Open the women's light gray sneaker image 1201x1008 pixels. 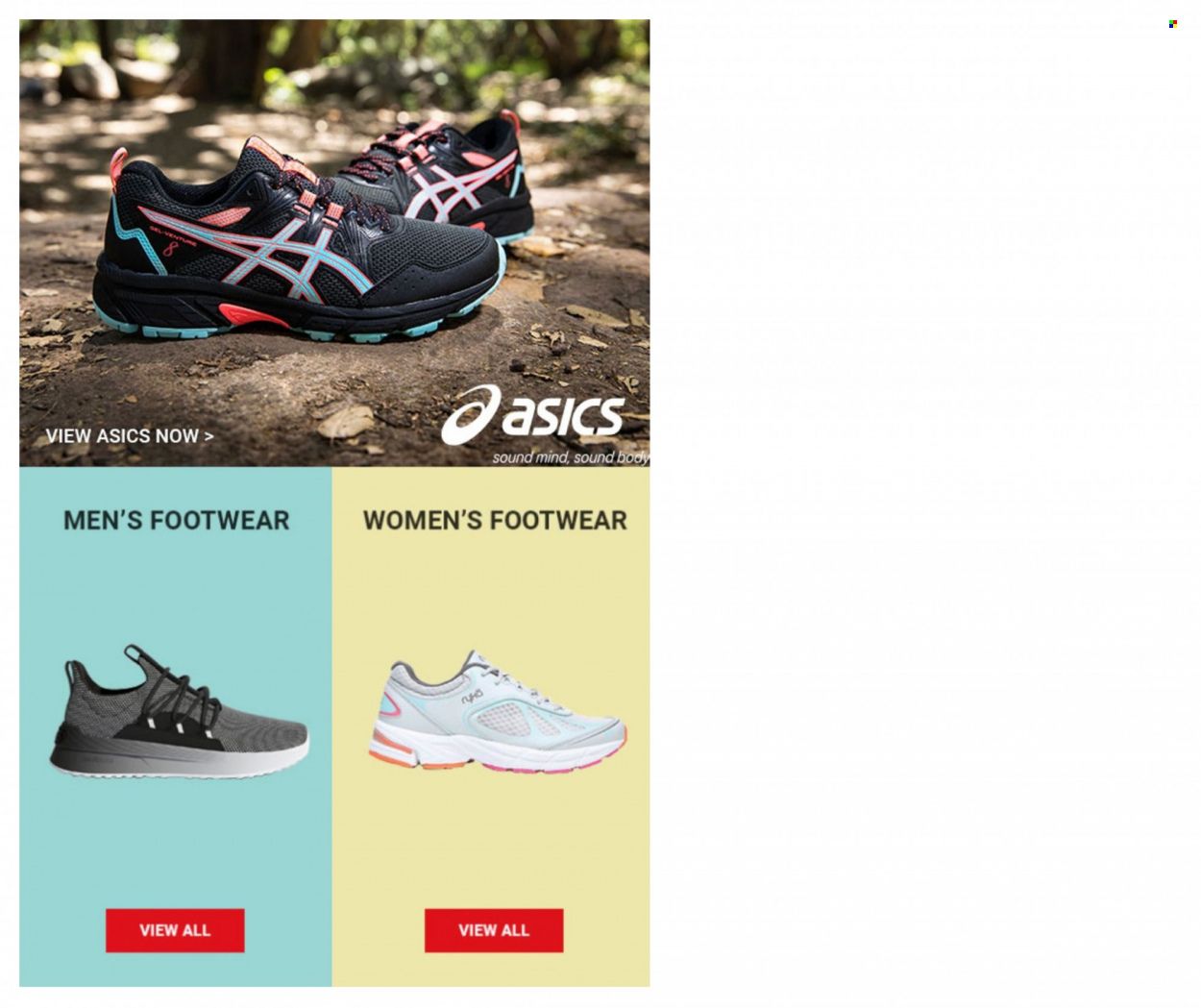pos(497,712)
